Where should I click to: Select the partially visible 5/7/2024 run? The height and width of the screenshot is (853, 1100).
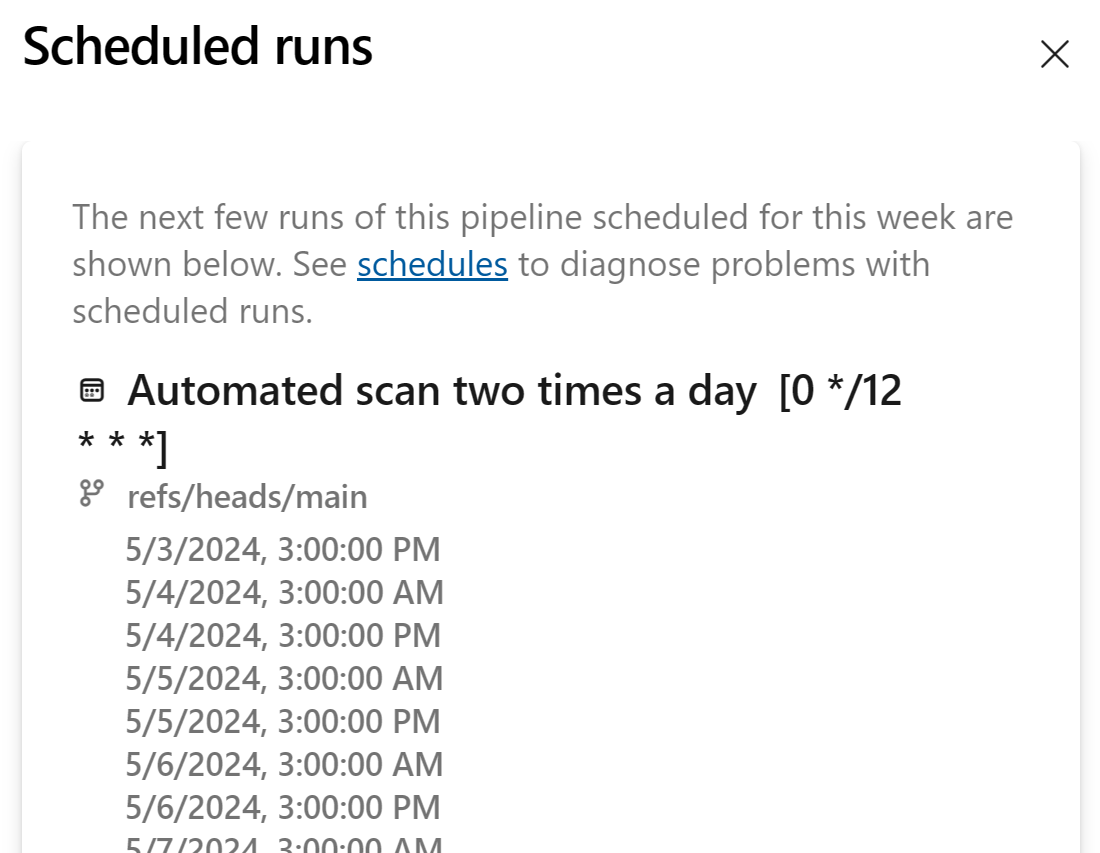(284, 844)
